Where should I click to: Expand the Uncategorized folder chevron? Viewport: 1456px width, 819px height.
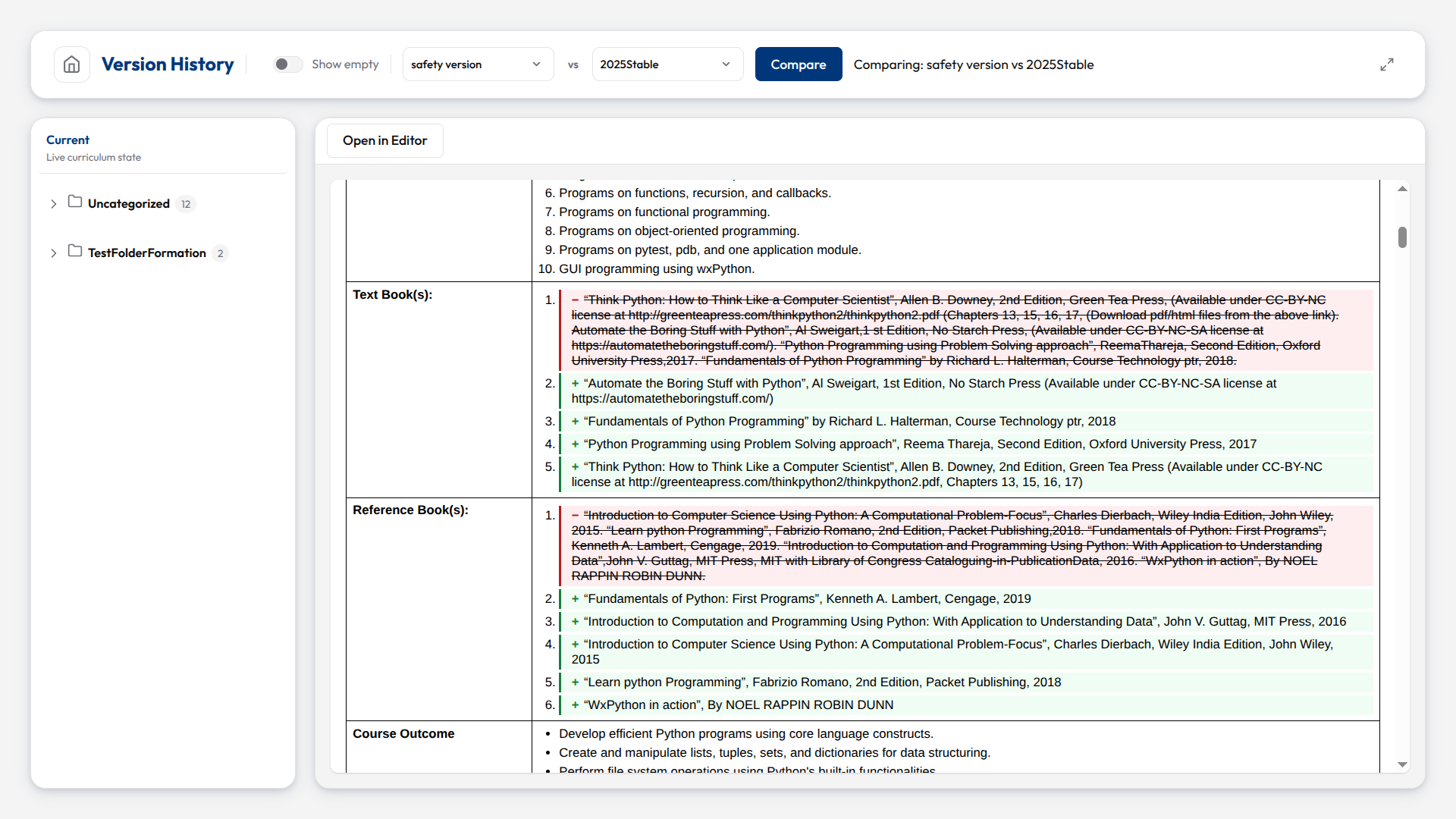[x=53, y=204]
